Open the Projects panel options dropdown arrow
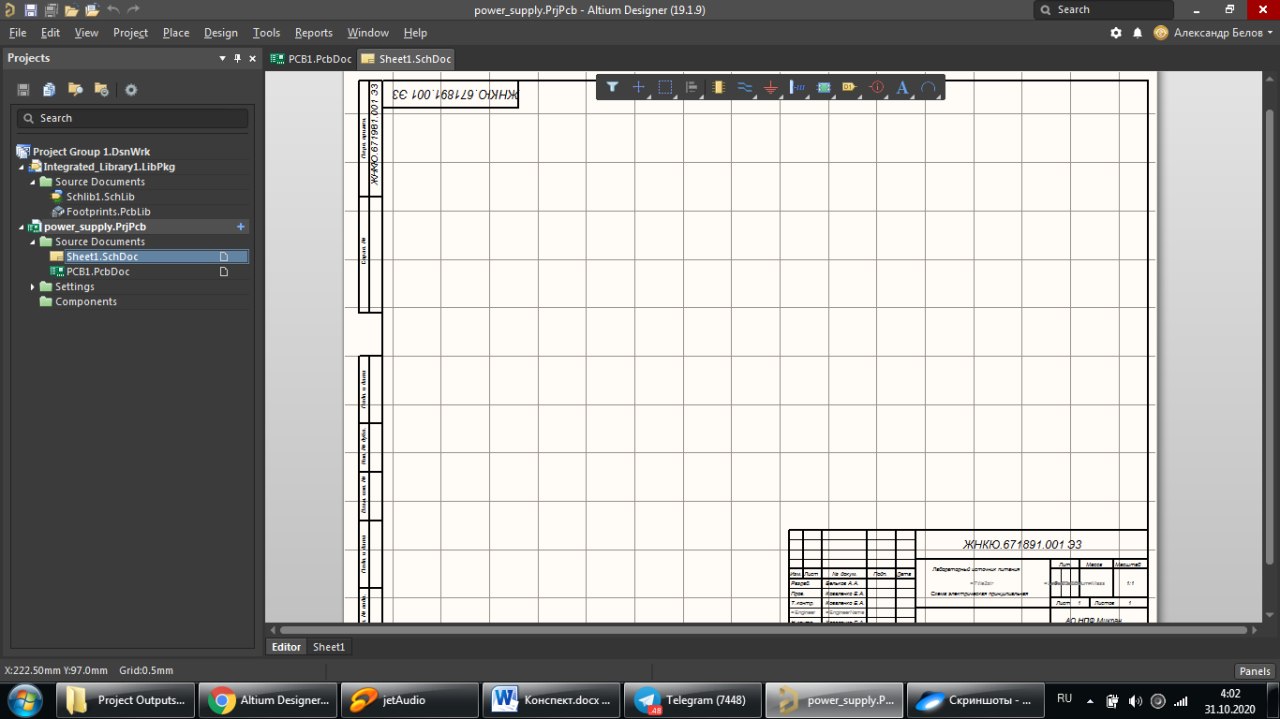Screen dimensions: 1280x719 223,58
